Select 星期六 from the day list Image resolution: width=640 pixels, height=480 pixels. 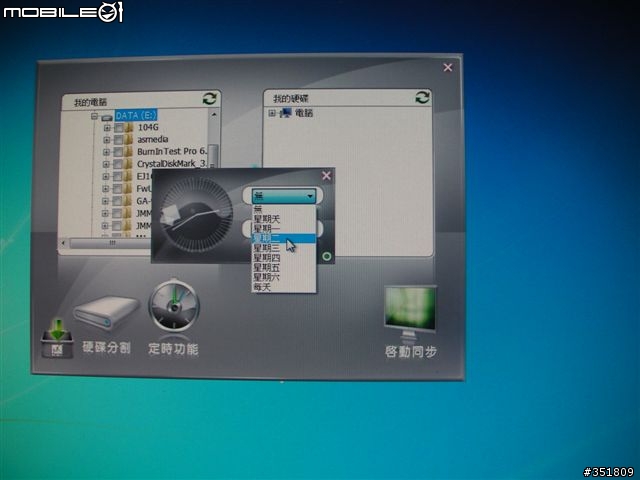coord(284,278)
